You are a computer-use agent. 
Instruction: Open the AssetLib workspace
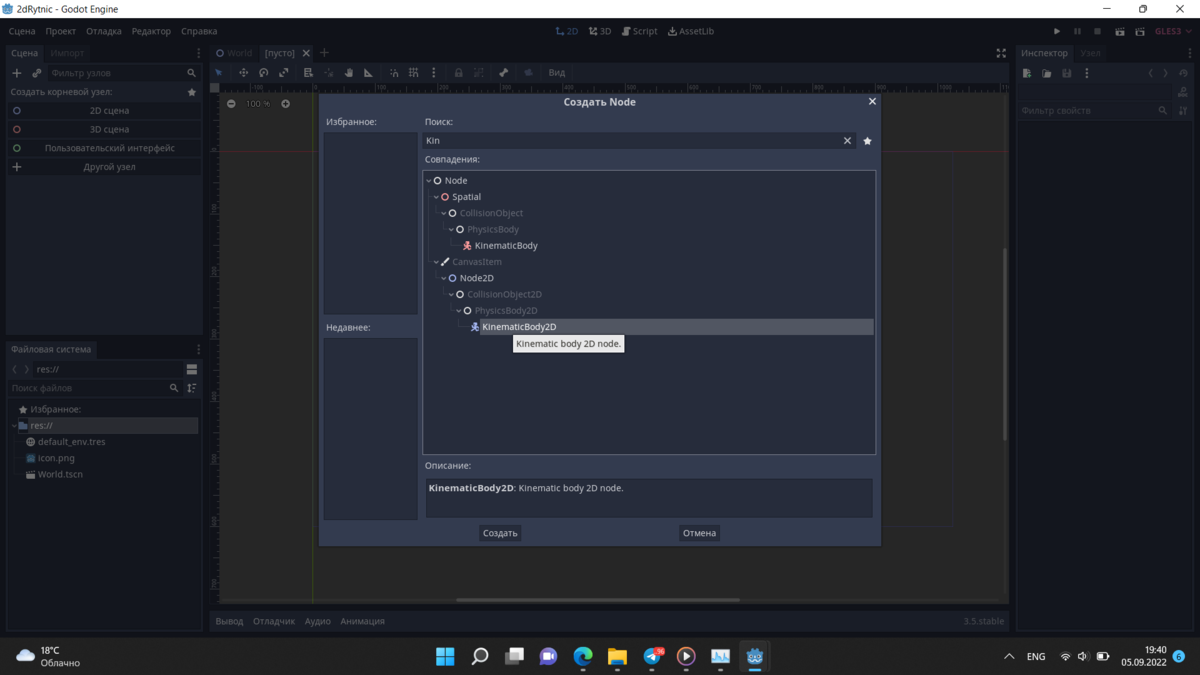click(691, 32)
